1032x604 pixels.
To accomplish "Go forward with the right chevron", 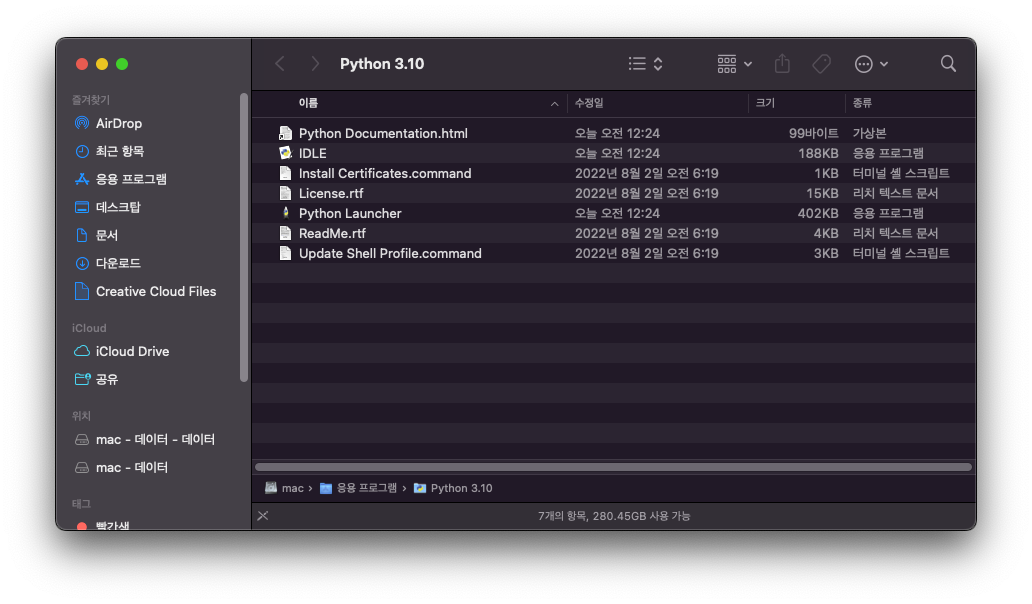I will (315, 64).
